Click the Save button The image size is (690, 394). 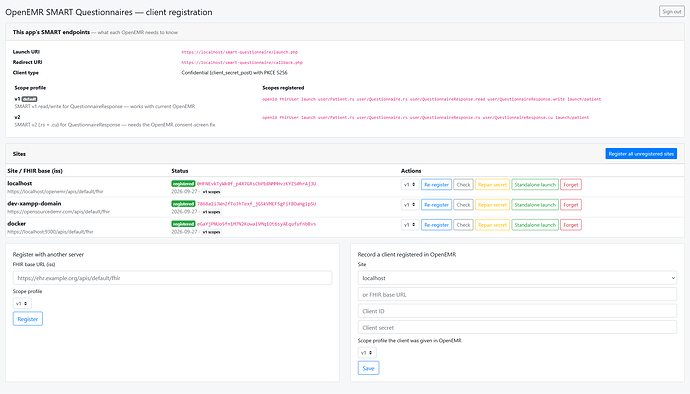[x=368, y=368]
